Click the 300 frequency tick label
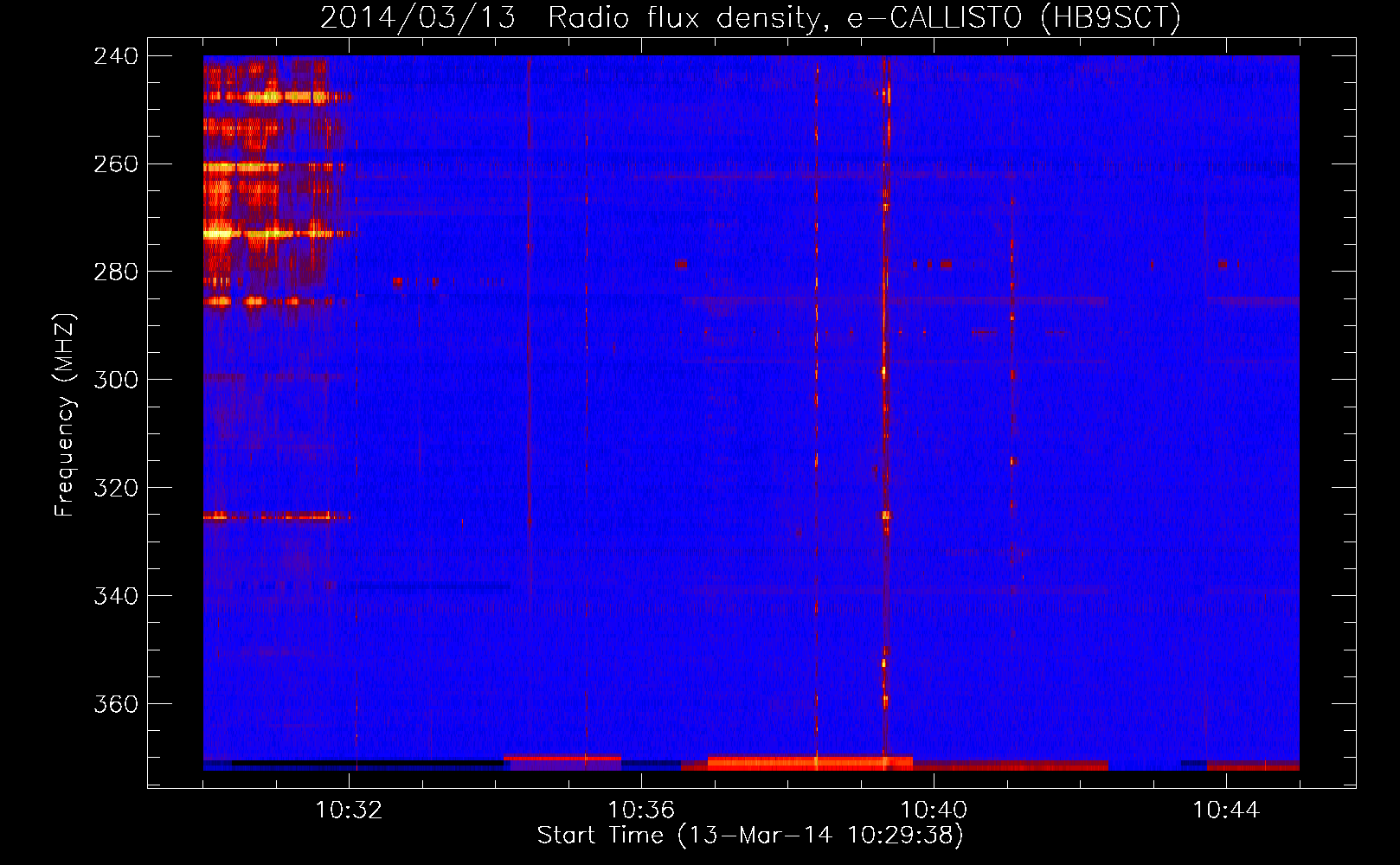 (x=116, y=381)
